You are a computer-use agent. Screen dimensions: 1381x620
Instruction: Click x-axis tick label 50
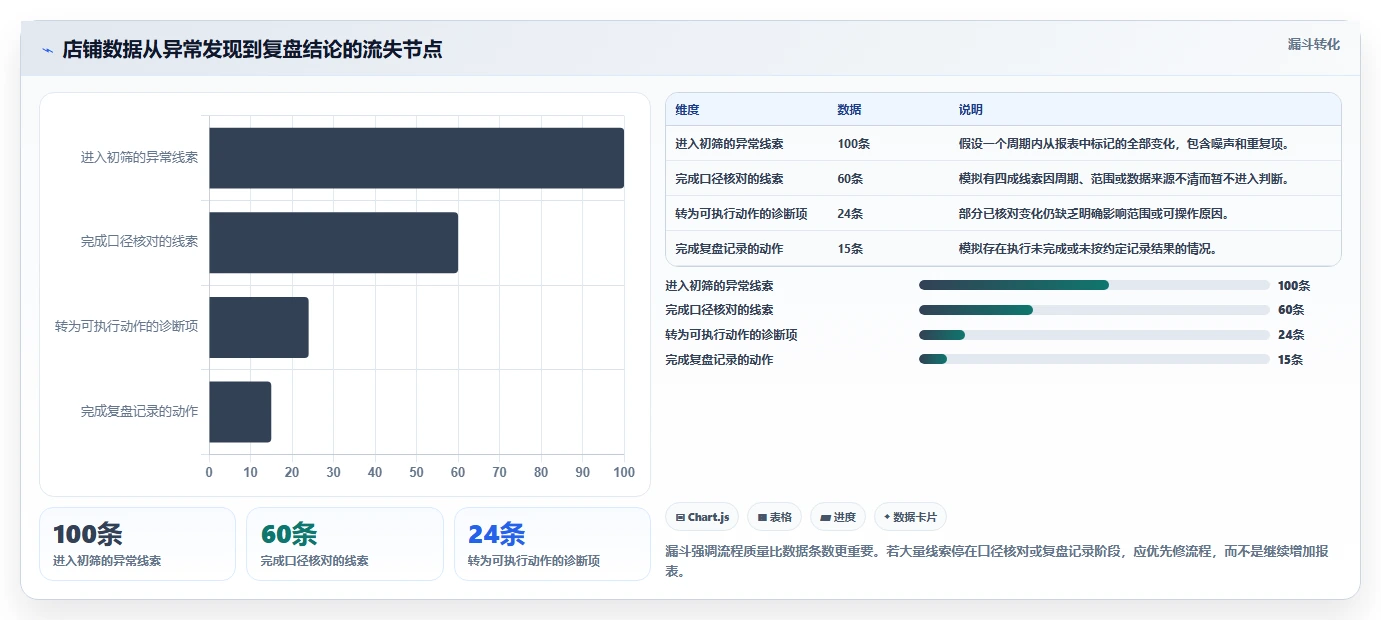click(x=416, y=472)
